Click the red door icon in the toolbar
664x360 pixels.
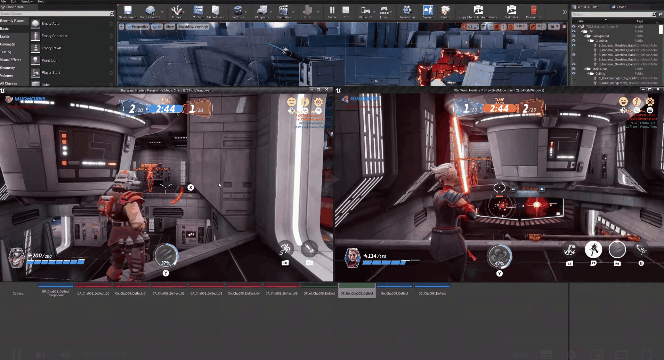tap(533, 11)
